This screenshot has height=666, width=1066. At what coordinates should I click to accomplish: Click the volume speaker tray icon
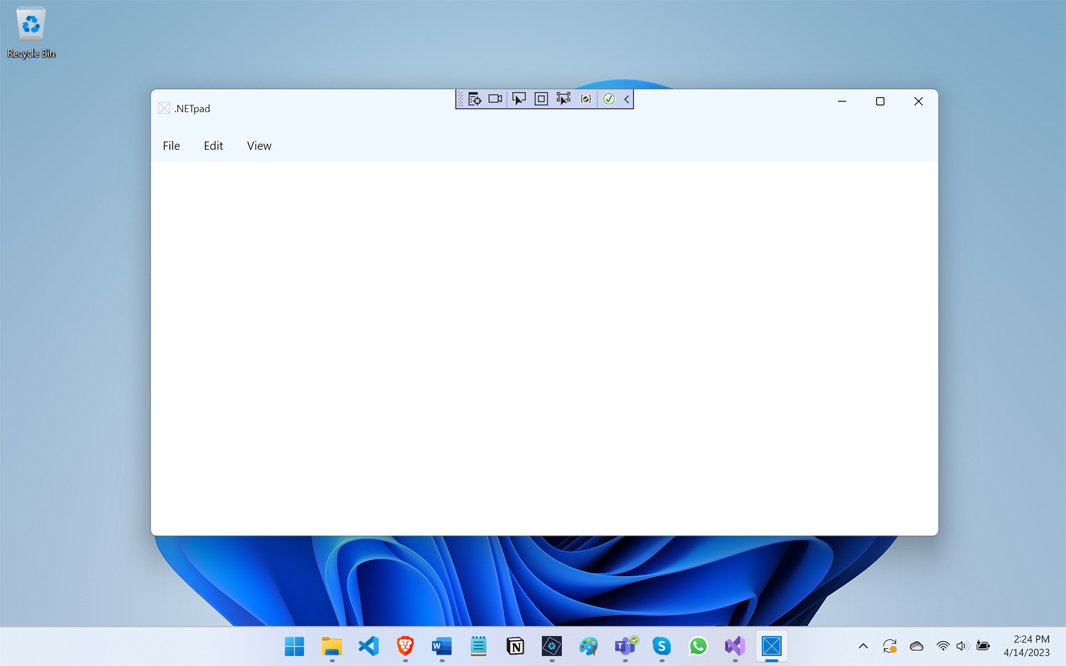point(962,646)
